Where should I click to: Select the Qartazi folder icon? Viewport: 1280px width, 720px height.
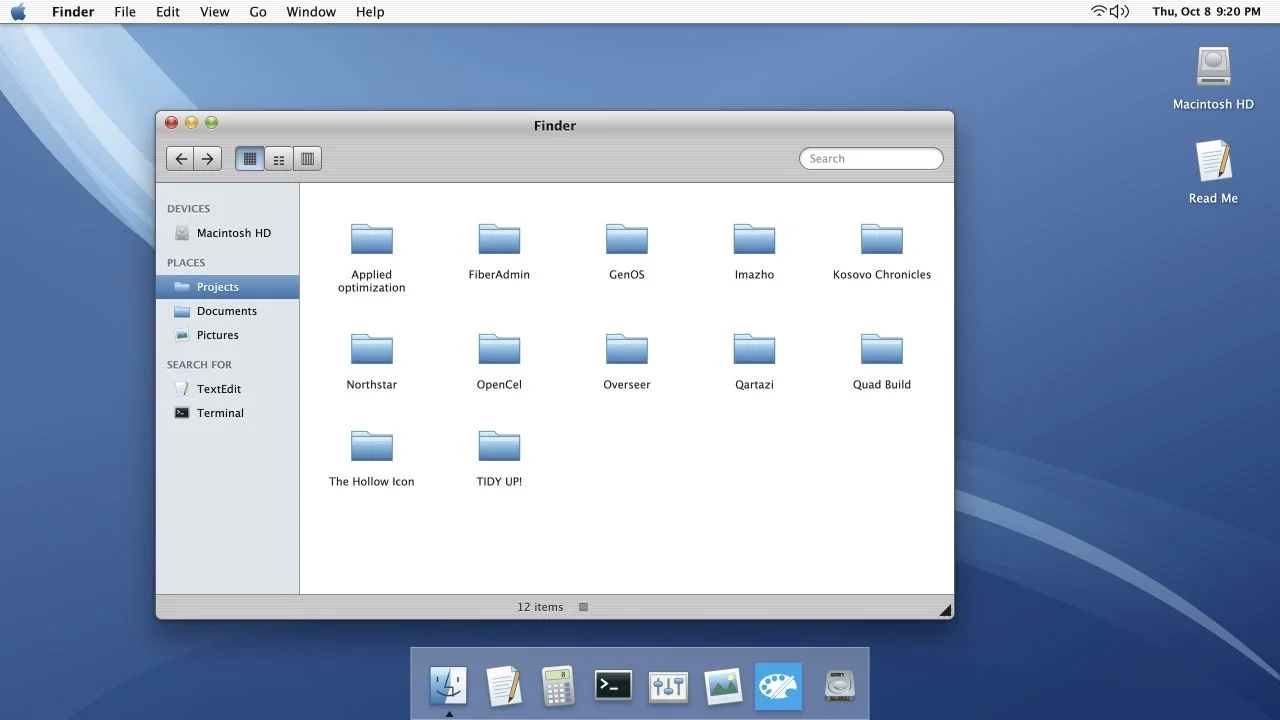[754, 349]
